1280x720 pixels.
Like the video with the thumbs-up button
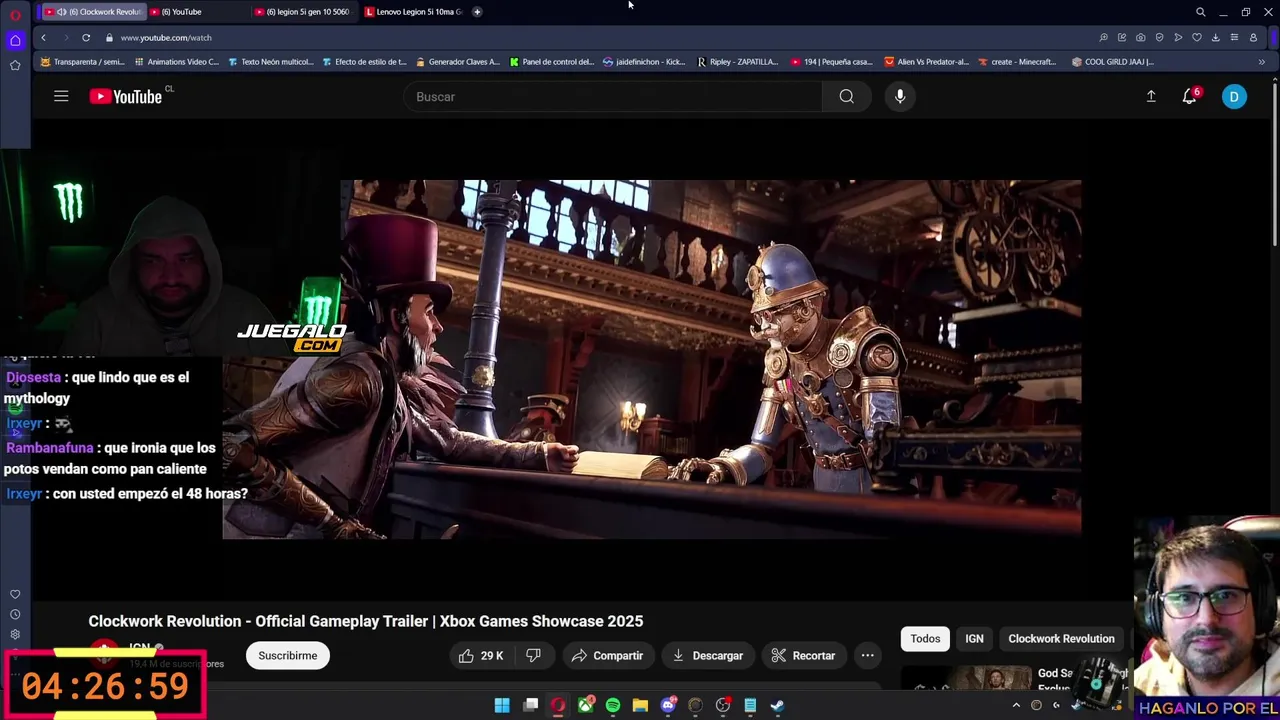(x=481, y=656)
